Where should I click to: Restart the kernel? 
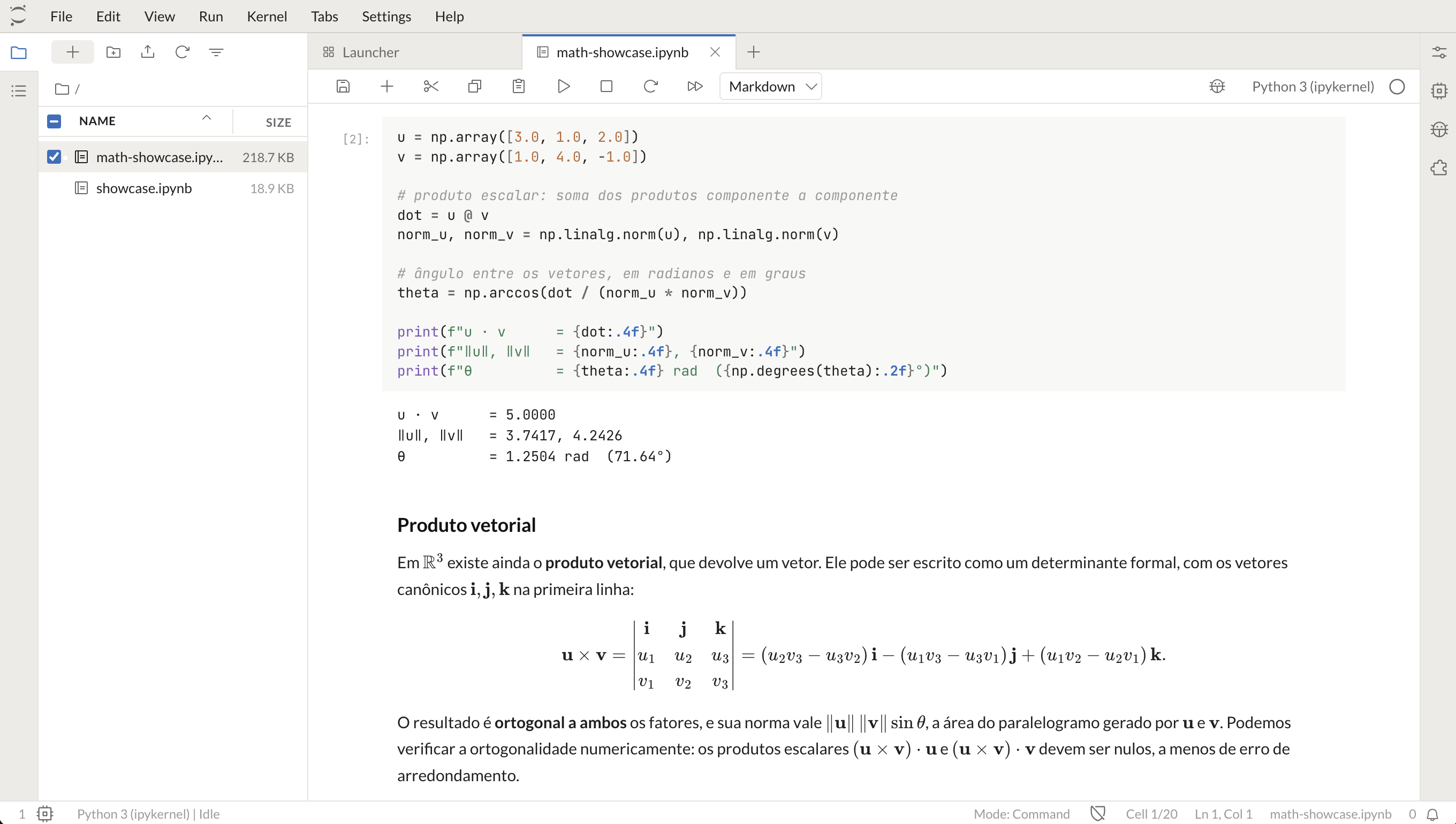coord(650,86)
